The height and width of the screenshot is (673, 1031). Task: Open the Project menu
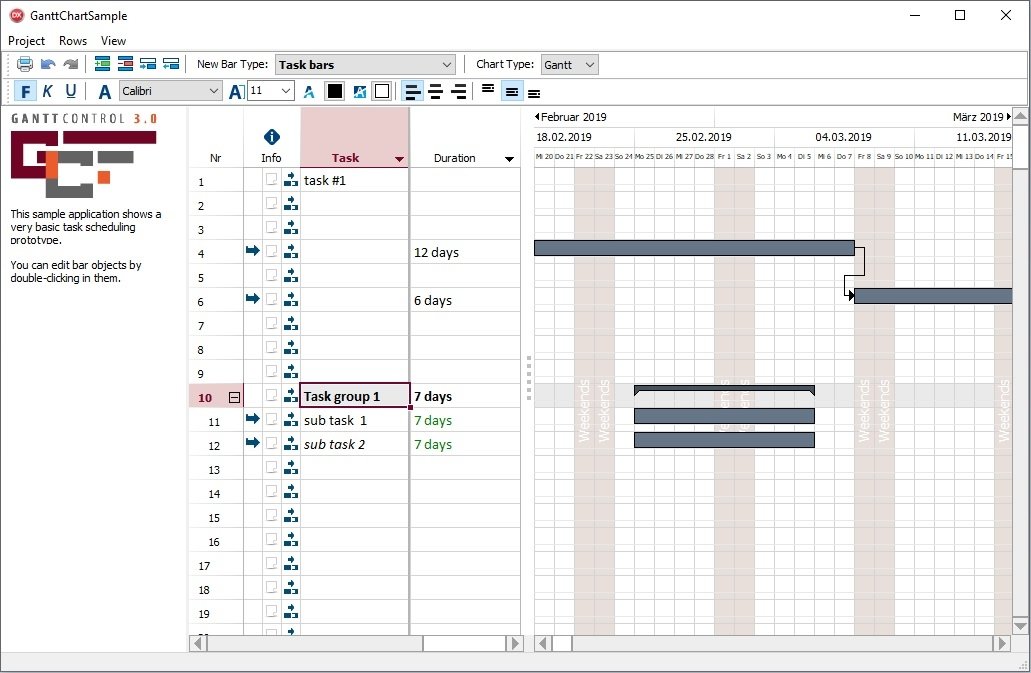26,41
